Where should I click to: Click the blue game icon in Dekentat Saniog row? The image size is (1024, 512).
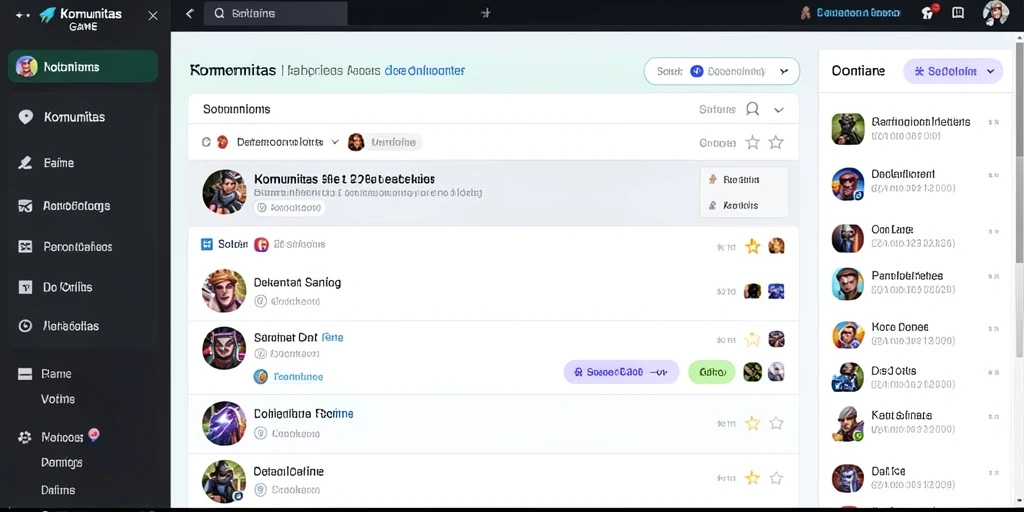coord(776,291)
